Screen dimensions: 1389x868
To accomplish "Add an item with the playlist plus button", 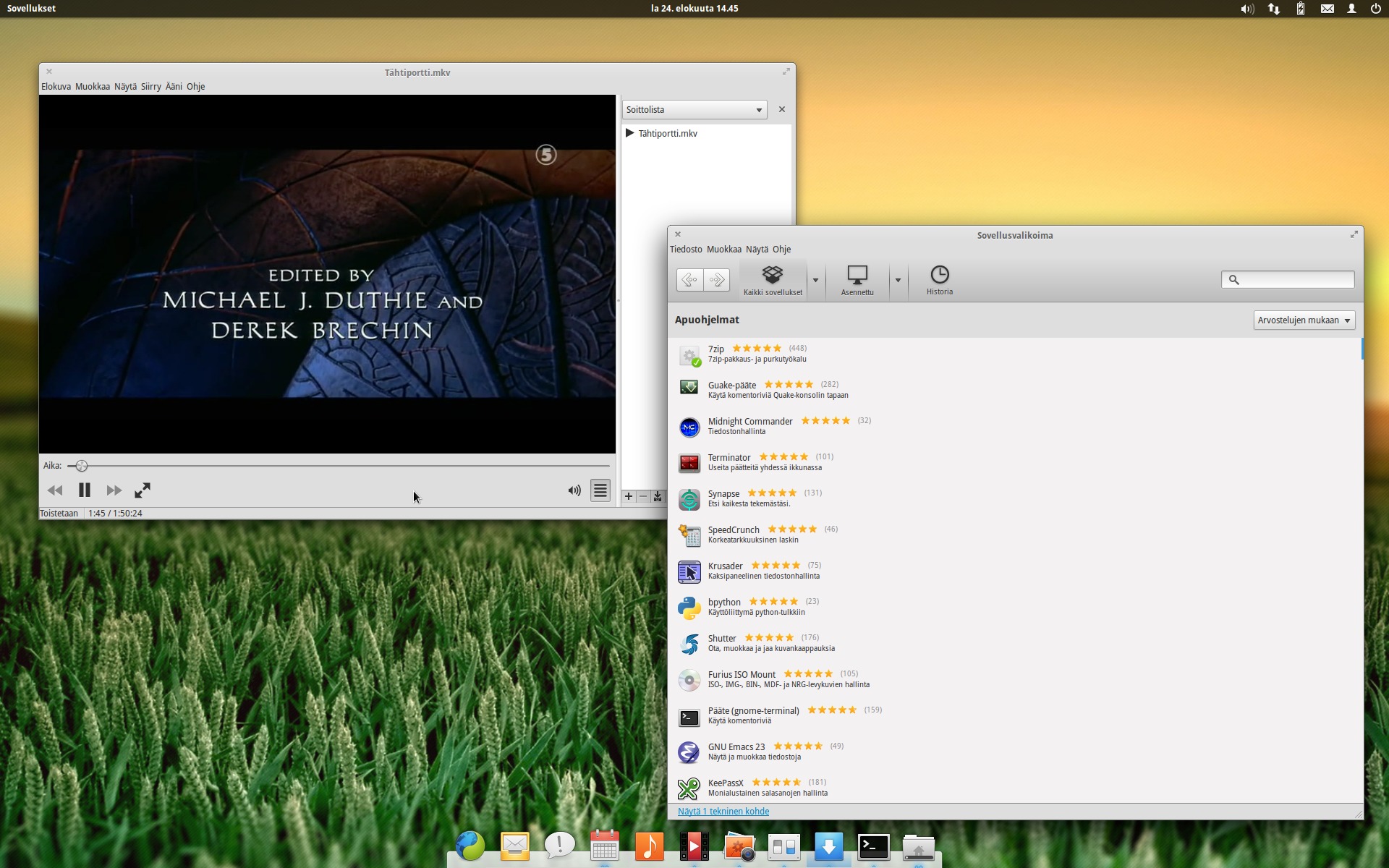I will point(629,496).
